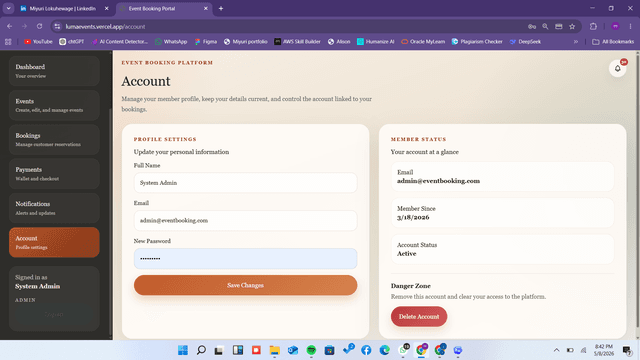
Task: Open the Figma bookmark
Action: 206,42
